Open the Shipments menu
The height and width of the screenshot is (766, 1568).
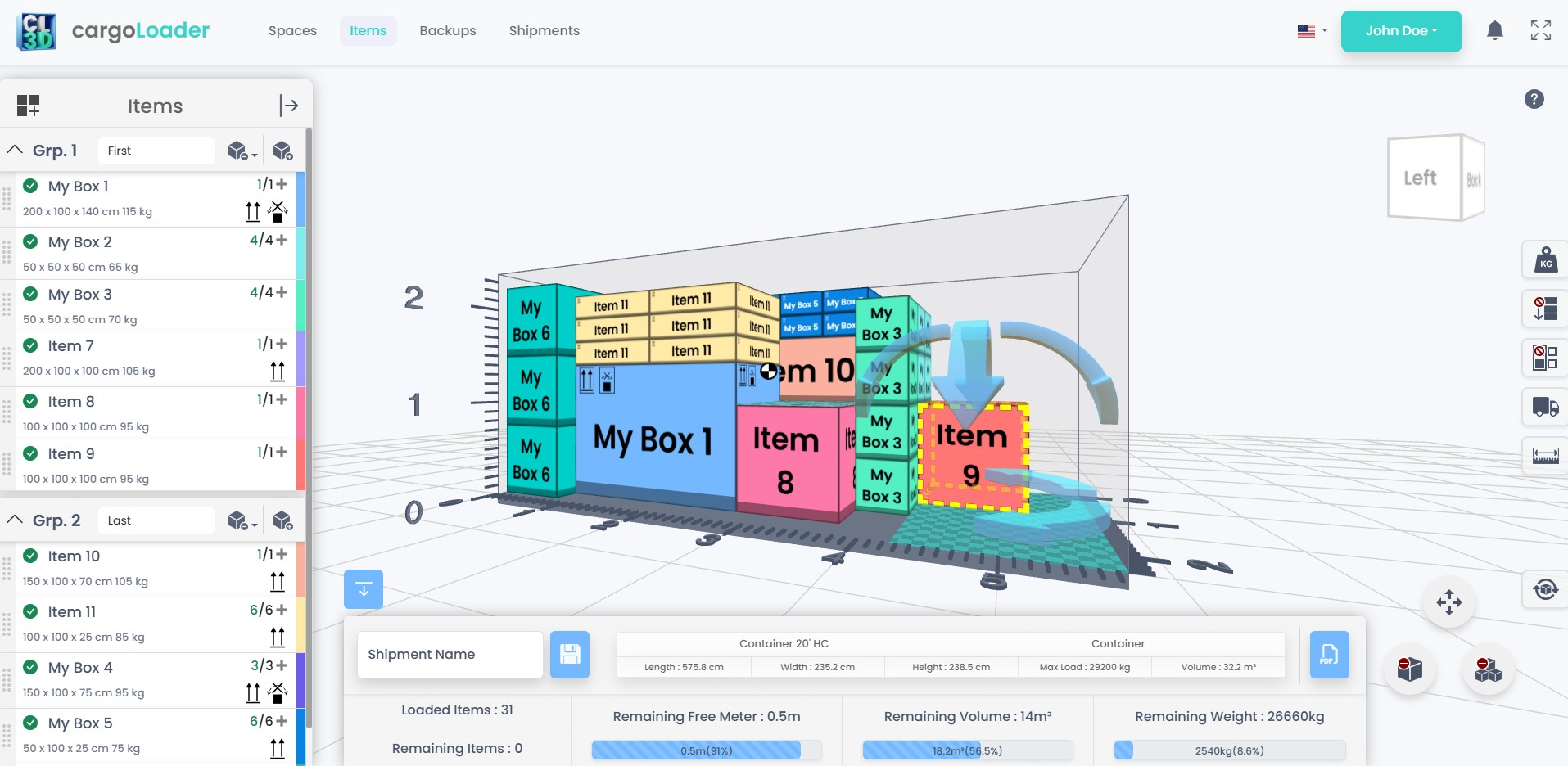tap(544, 31)
